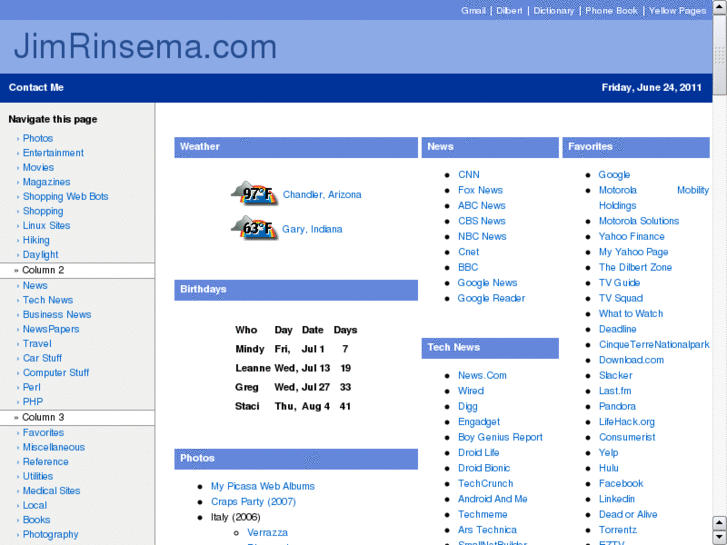Viewport: 727px width, 545px height.
Task: Open Craps Party (2007) photos link
Action: (x=253, y=501)
